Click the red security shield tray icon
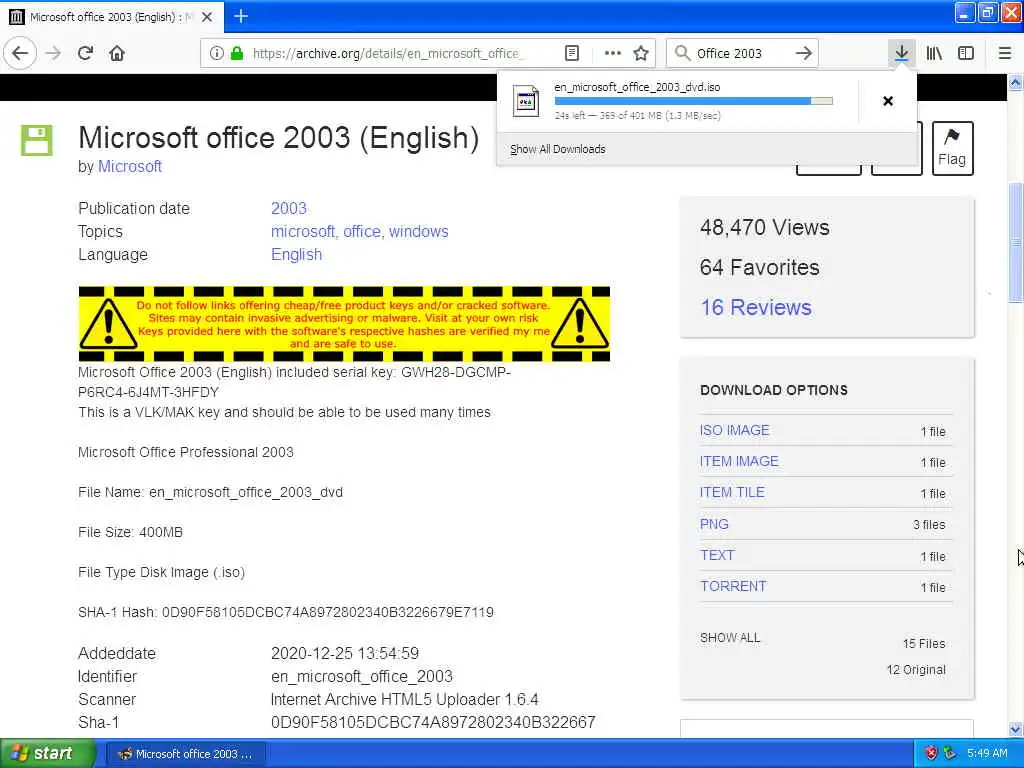 coord(931,754)
